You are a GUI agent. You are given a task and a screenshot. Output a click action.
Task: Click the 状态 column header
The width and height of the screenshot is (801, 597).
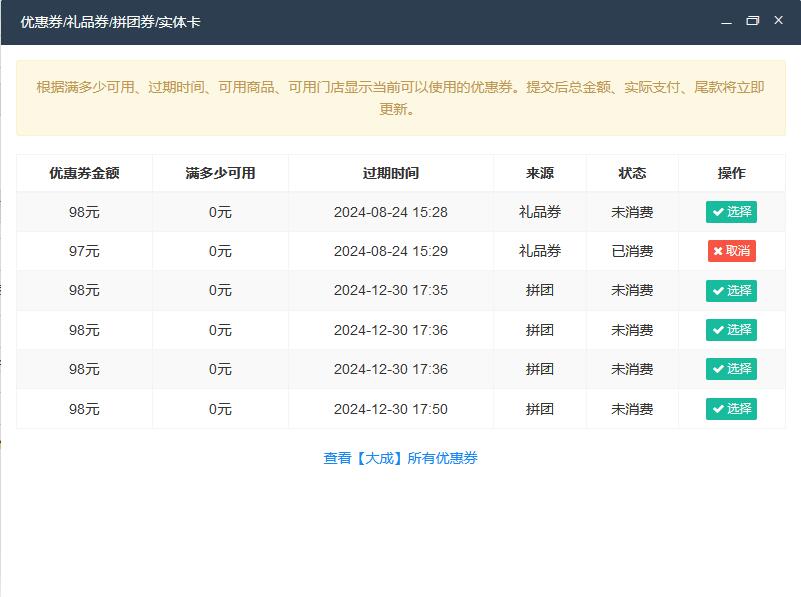632,173
